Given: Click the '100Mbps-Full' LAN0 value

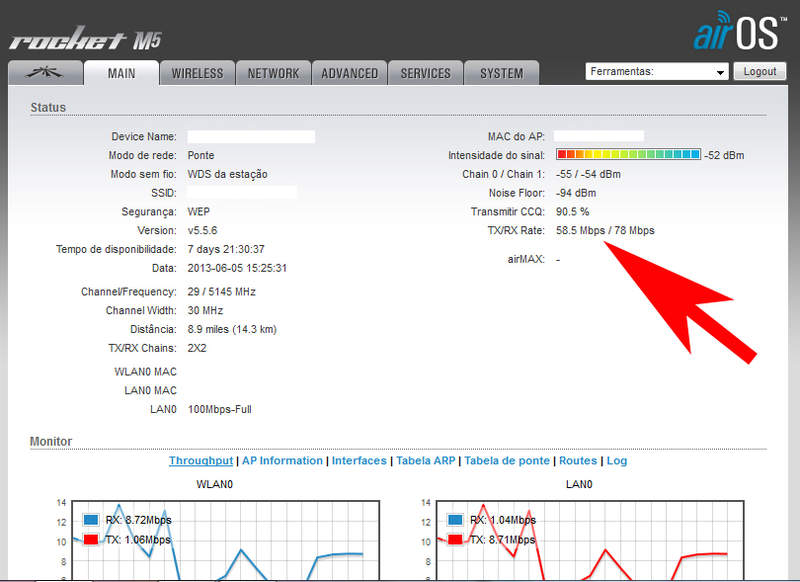Looking at the screenshot, I should click(x=220, y=410).
